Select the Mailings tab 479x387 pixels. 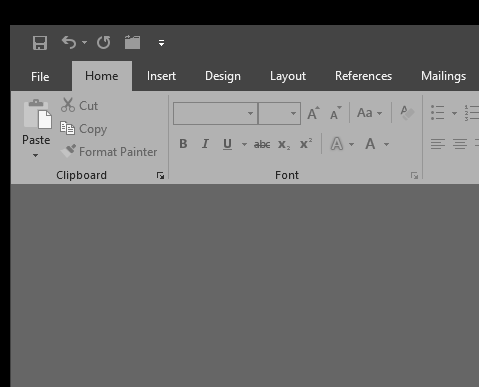(443, 76)
